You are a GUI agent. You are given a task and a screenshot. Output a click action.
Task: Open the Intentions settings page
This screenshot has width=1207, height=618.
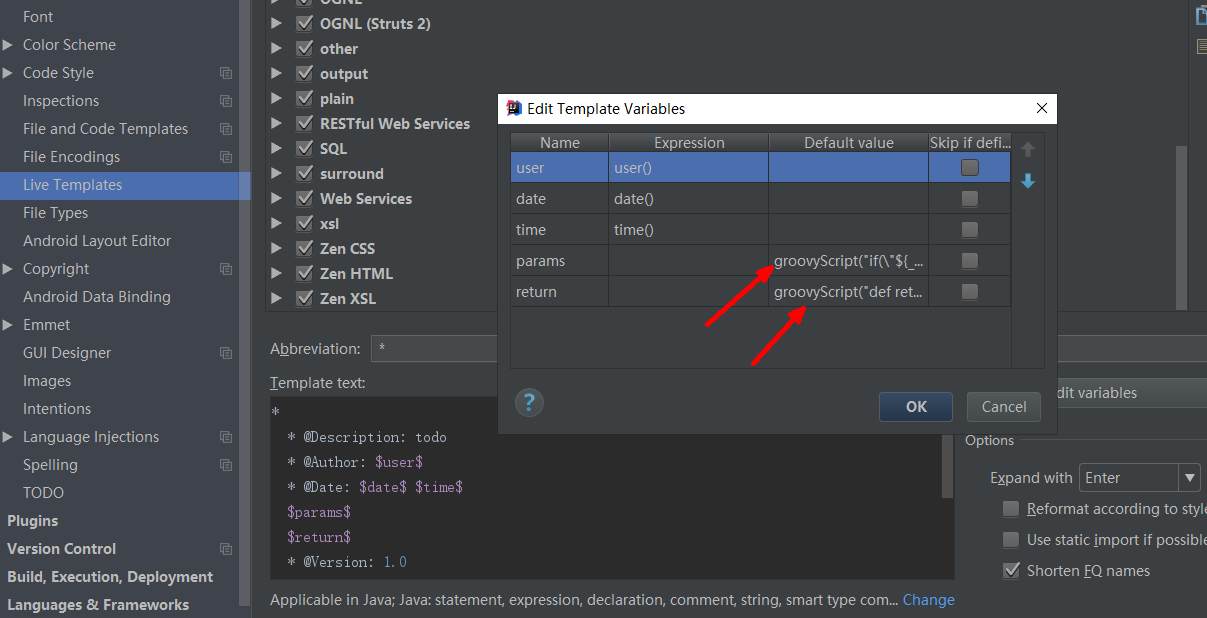[57, 409]
